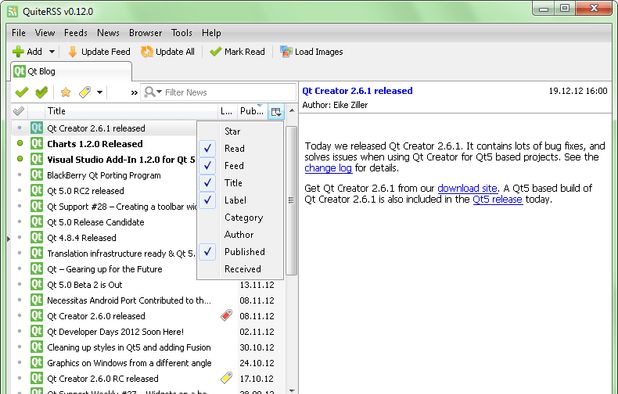
Task: Click the star filter icon in news toolbar
Action: click(65, 92)
